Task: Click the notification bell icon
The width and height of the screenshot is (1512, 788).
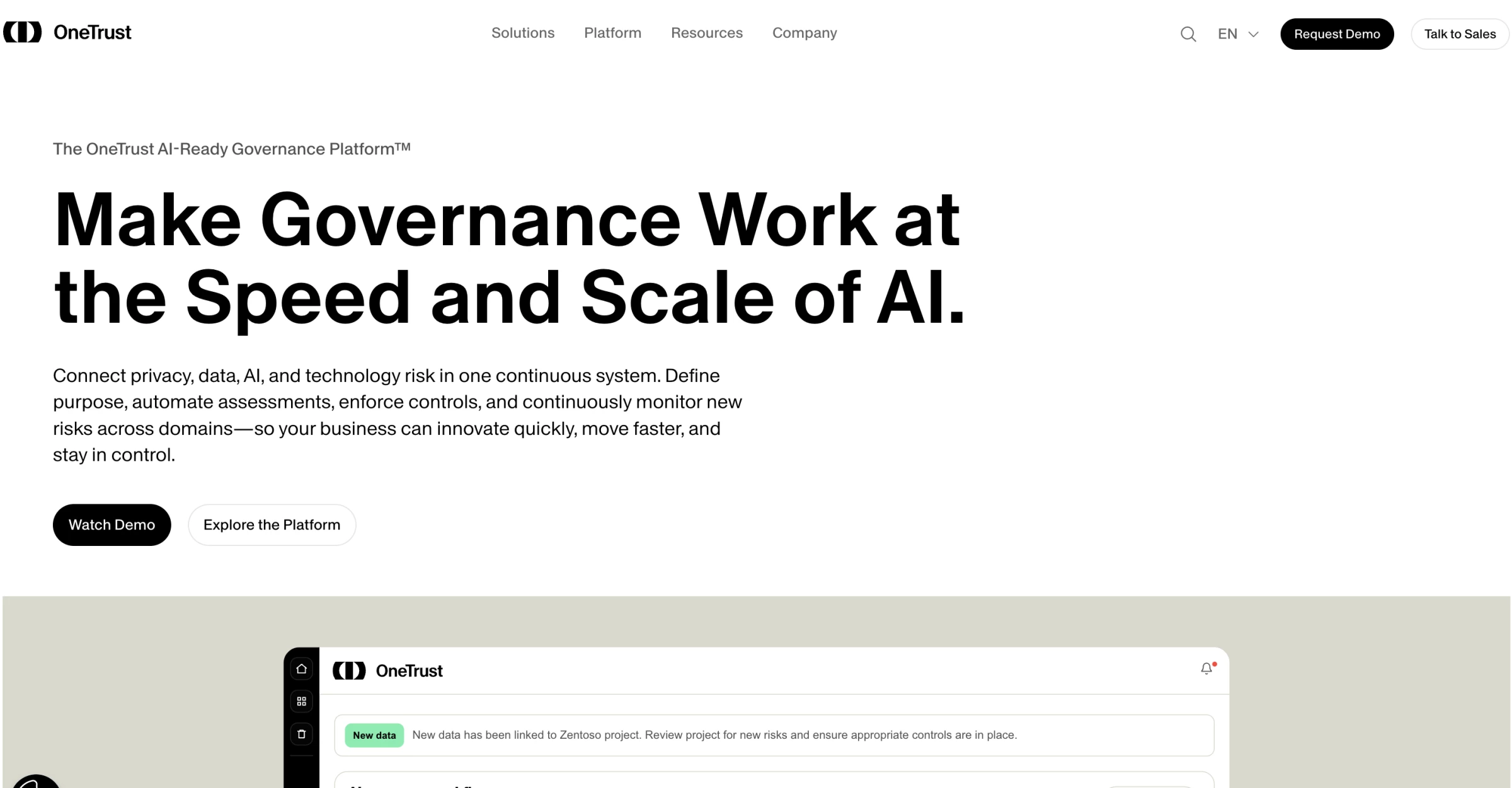Action: click(x=1206, y=668)
